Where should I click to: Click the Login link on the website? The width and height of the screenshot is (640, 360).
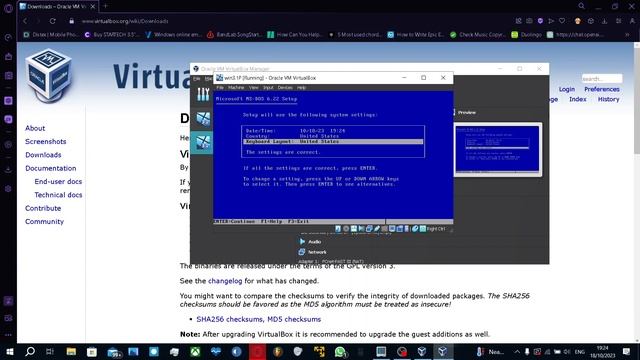(x=567, y=89)
